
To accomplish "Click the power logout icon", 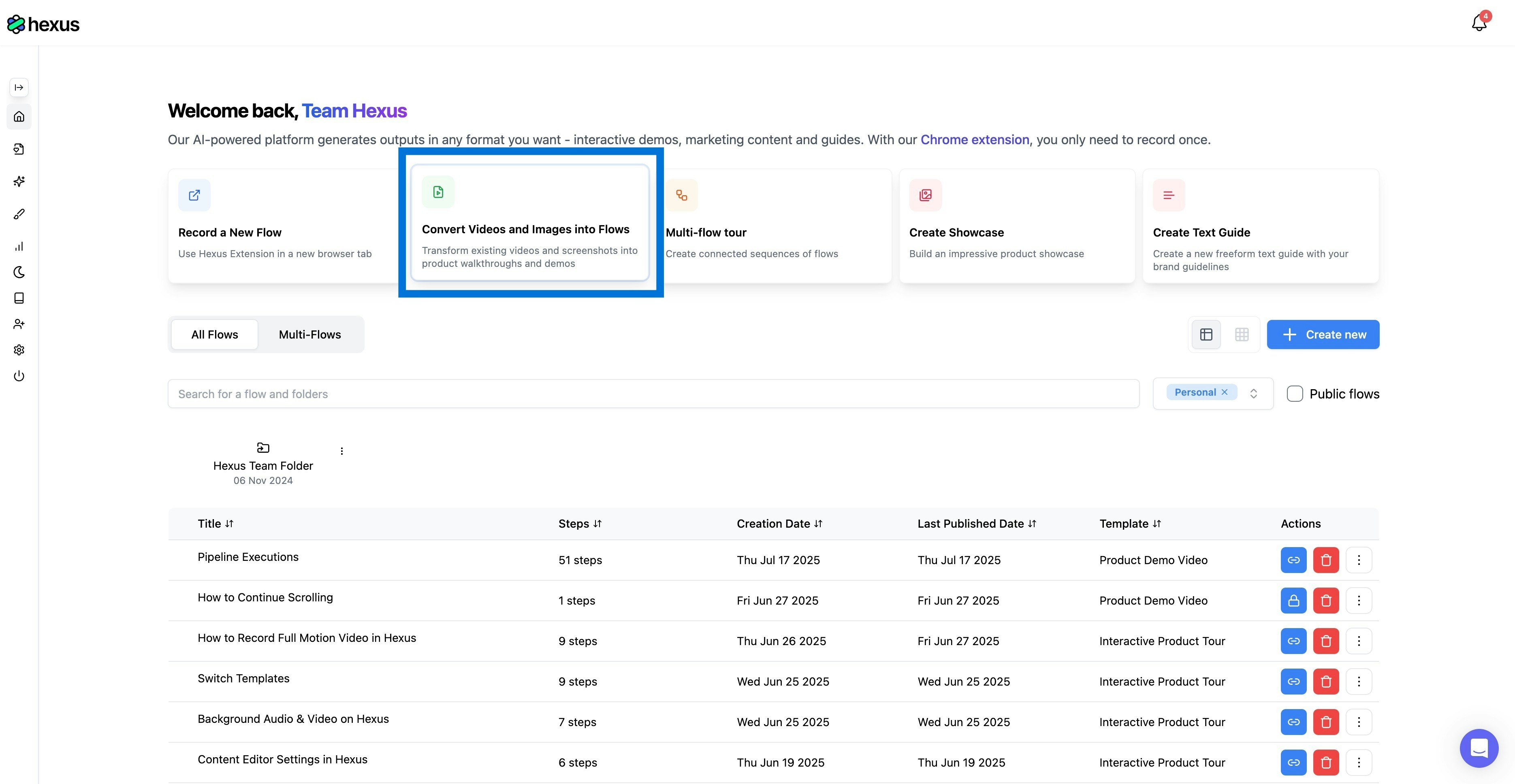I will pos(19,376).
